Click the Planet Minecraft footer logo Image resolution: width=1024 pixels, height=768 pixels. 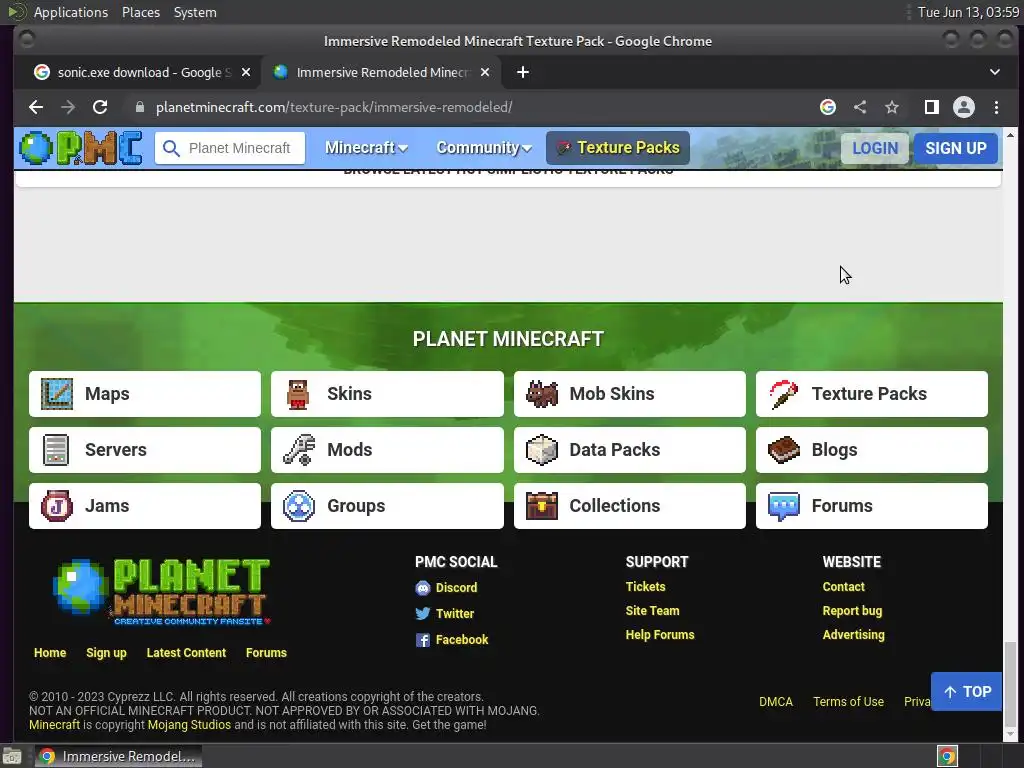coord(161,592)
